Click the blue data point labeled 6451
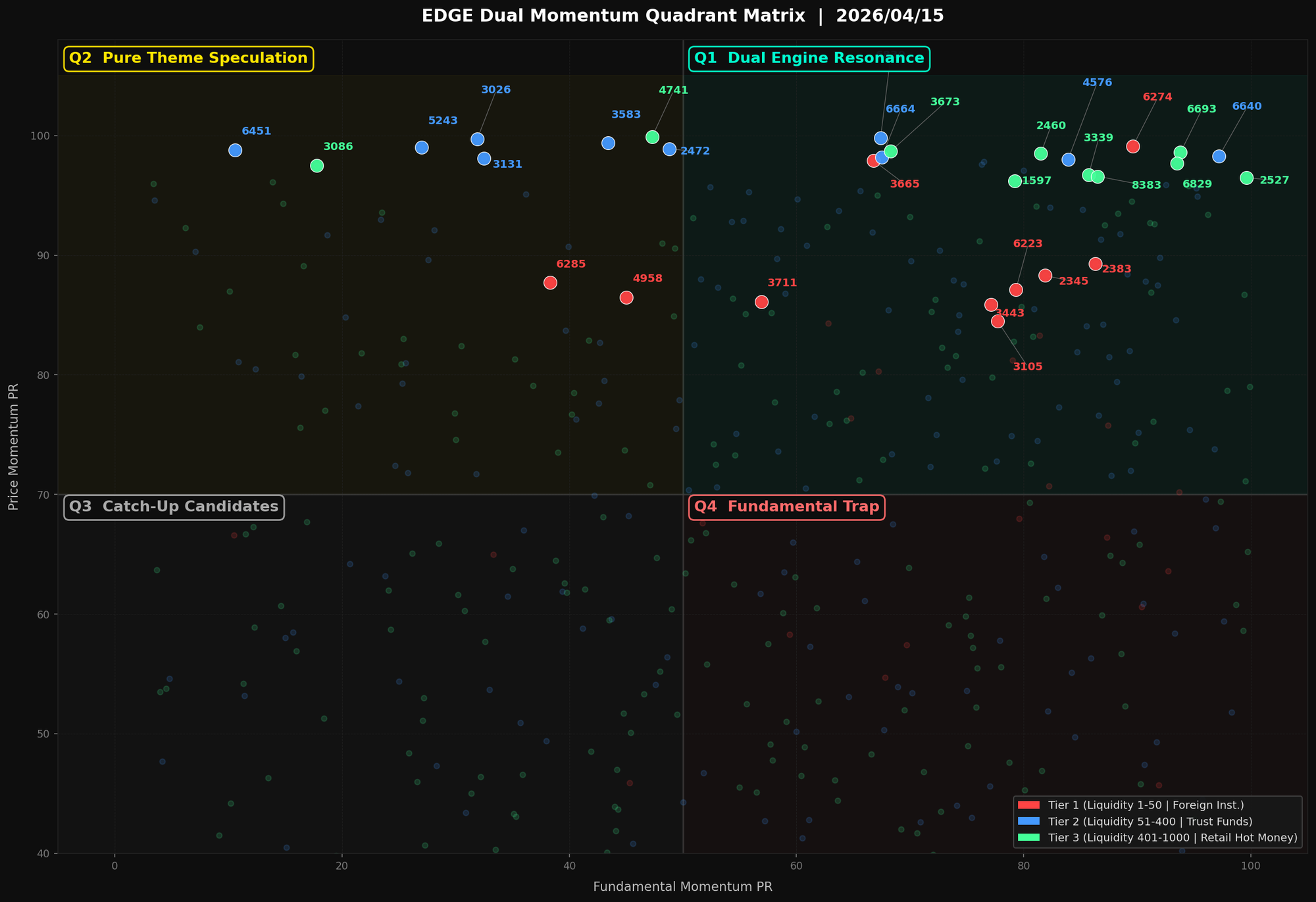 point(235,150)
